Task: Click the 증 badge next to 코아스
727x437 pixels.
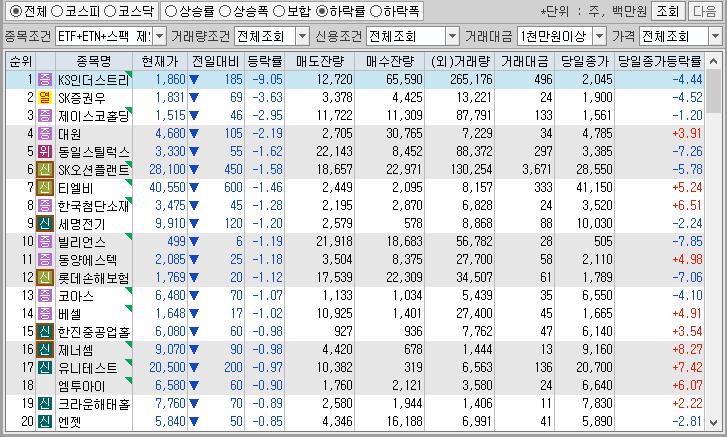Action: pos(45,296)
